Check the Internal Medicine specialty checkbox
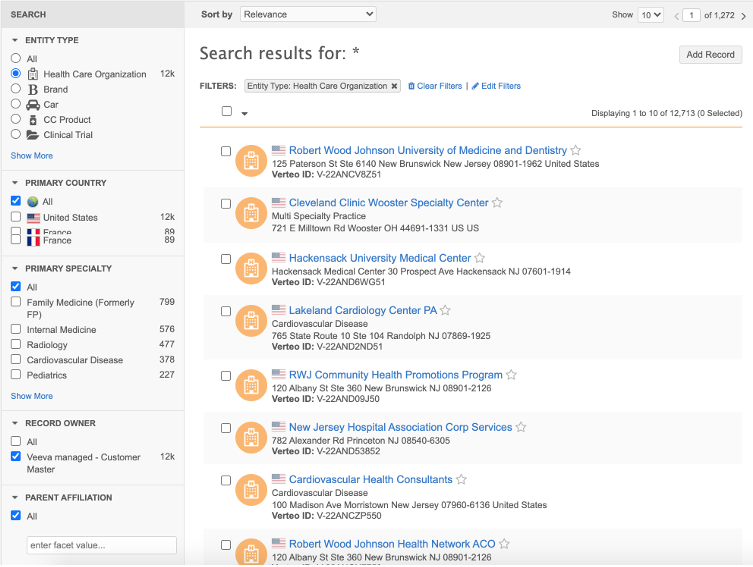Viewport: 753px width, 567px height. [16, 329]
